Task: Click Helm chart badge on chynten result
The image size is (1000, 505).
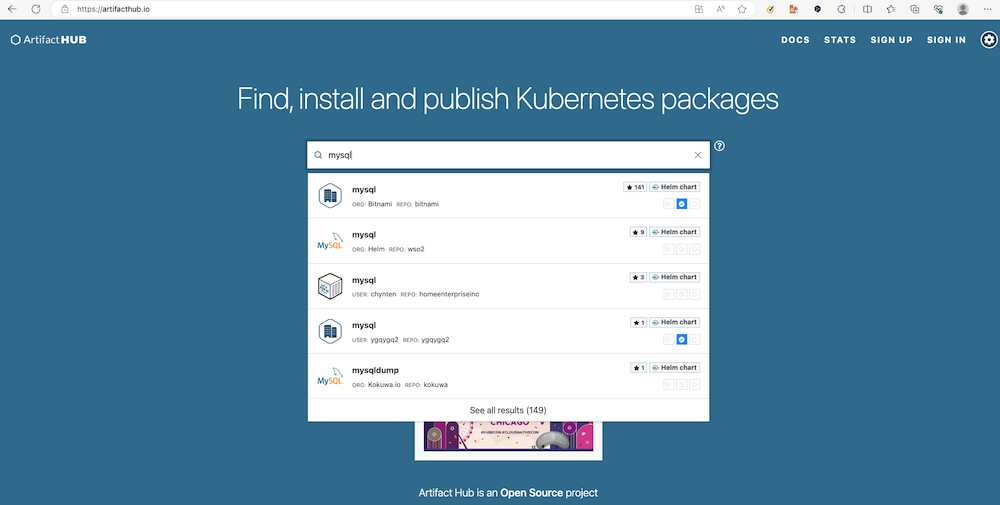Action: tap(674, 277)
